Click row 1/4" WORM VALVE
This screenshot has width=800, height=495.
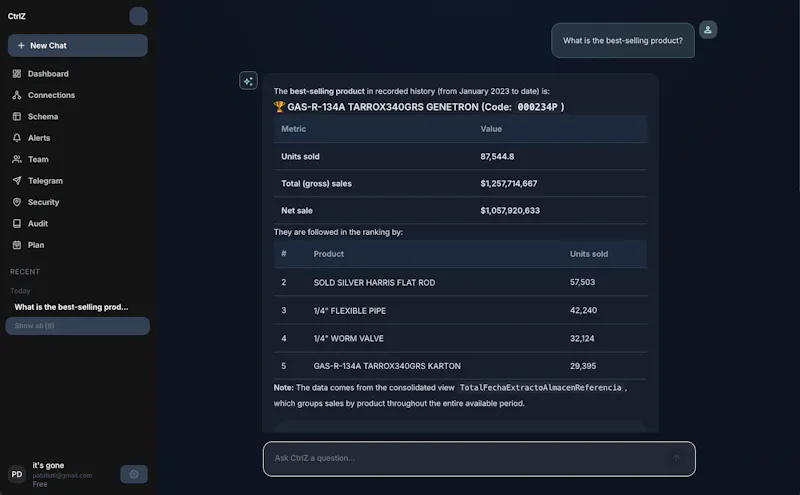click(460, 338)
